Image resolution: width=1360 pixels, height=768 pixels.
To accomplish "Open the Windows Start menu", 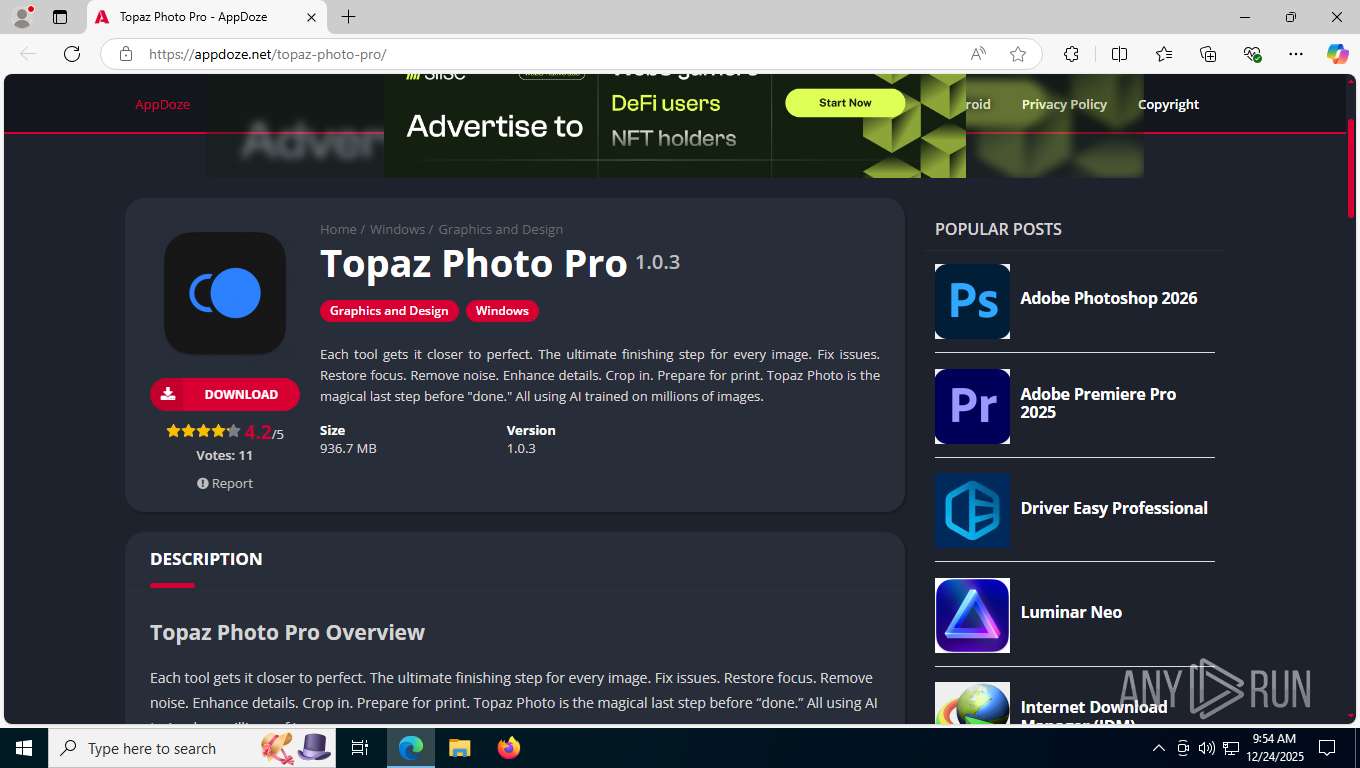I will 24,748.
